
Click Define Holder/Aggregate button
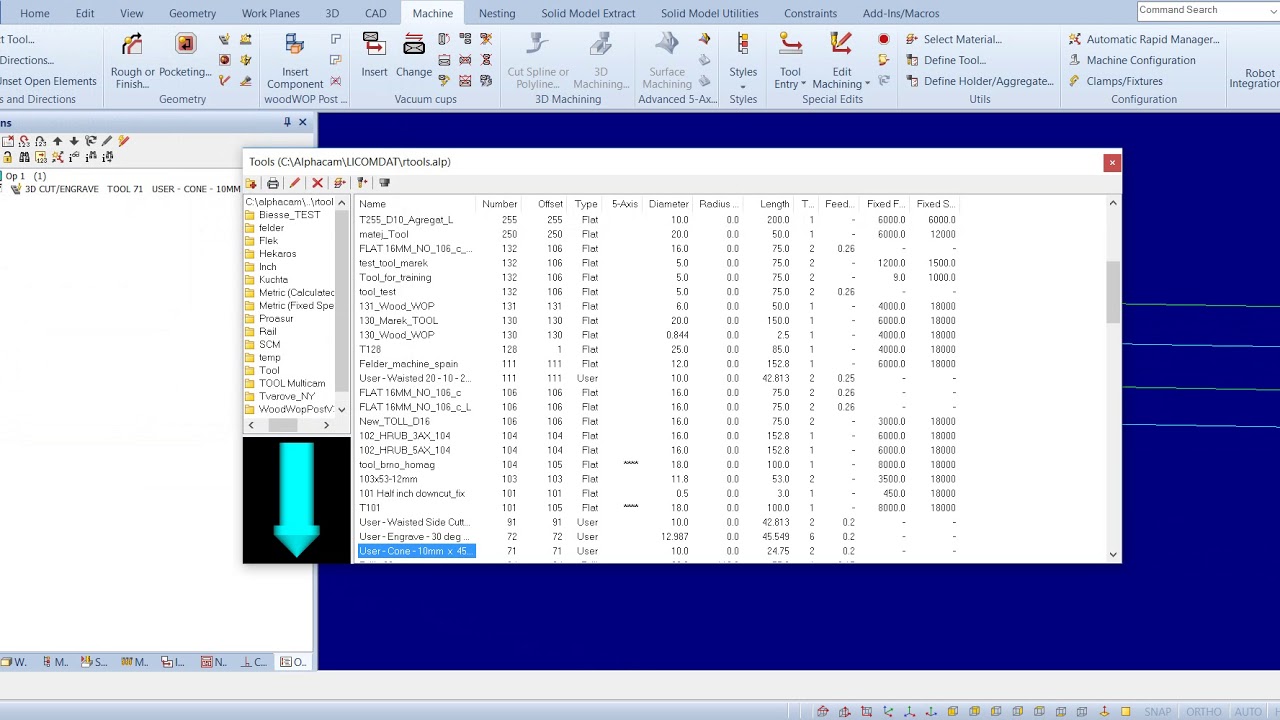coord(980,81)
